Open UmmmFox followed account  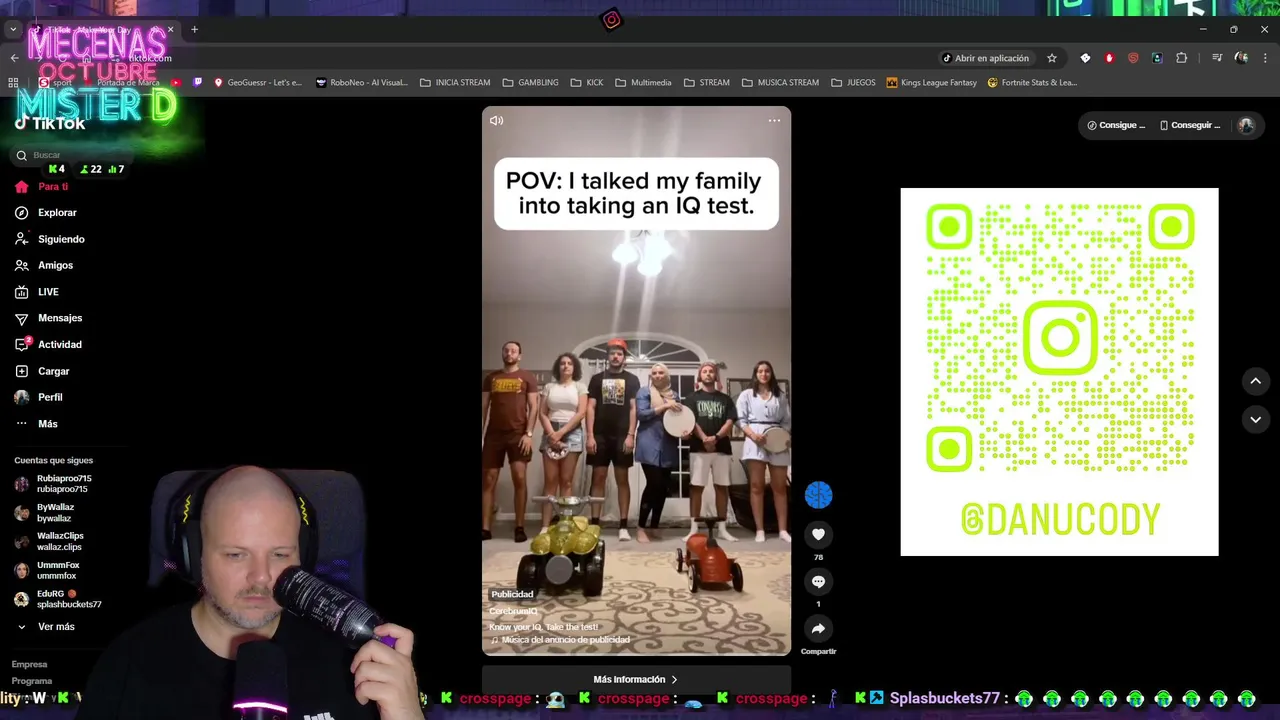[47, 570]
